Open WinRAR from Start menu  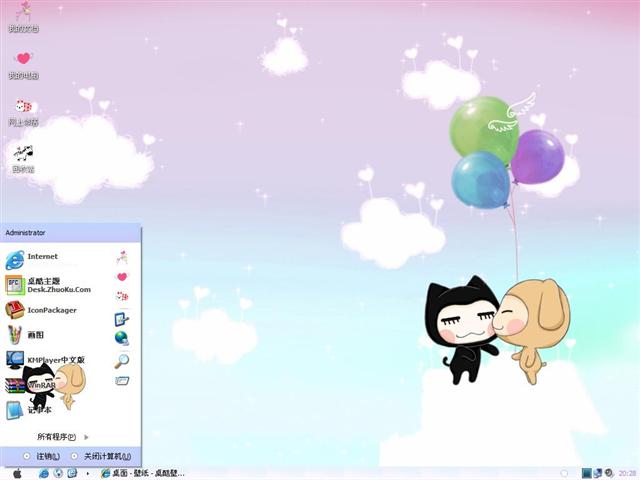[x=30, y=385]
